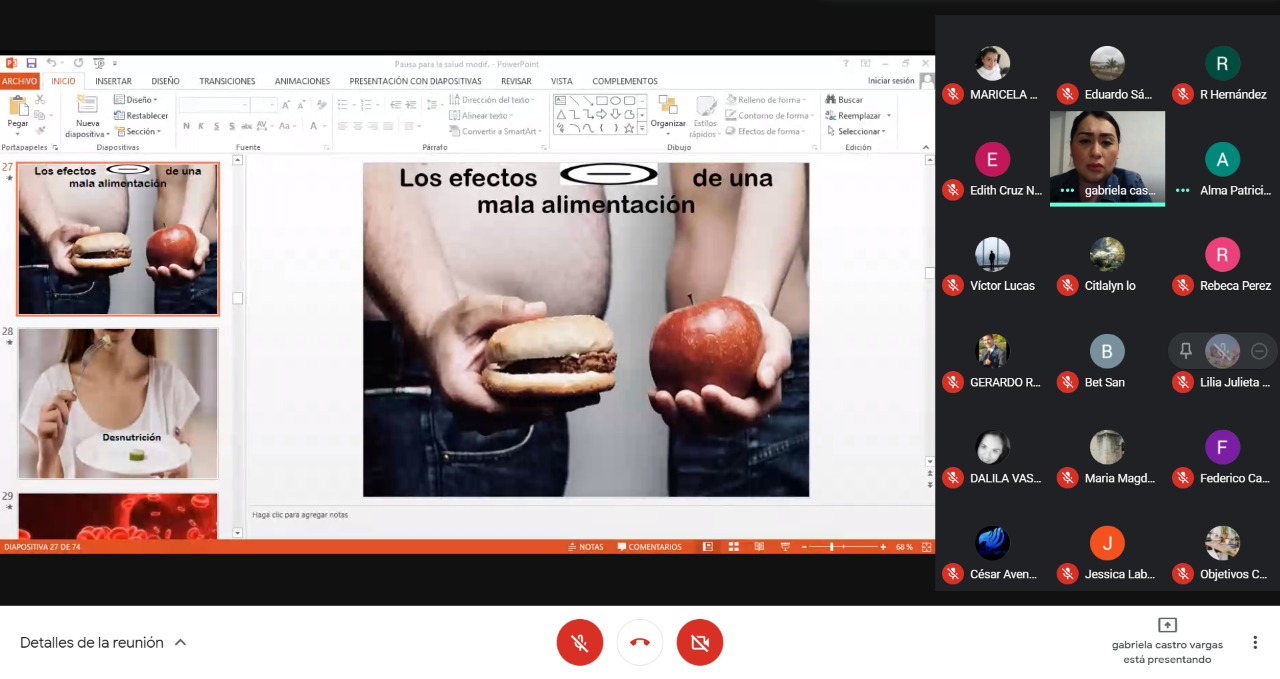Expand Detalles de la reunión chevron

coord(181,643)
